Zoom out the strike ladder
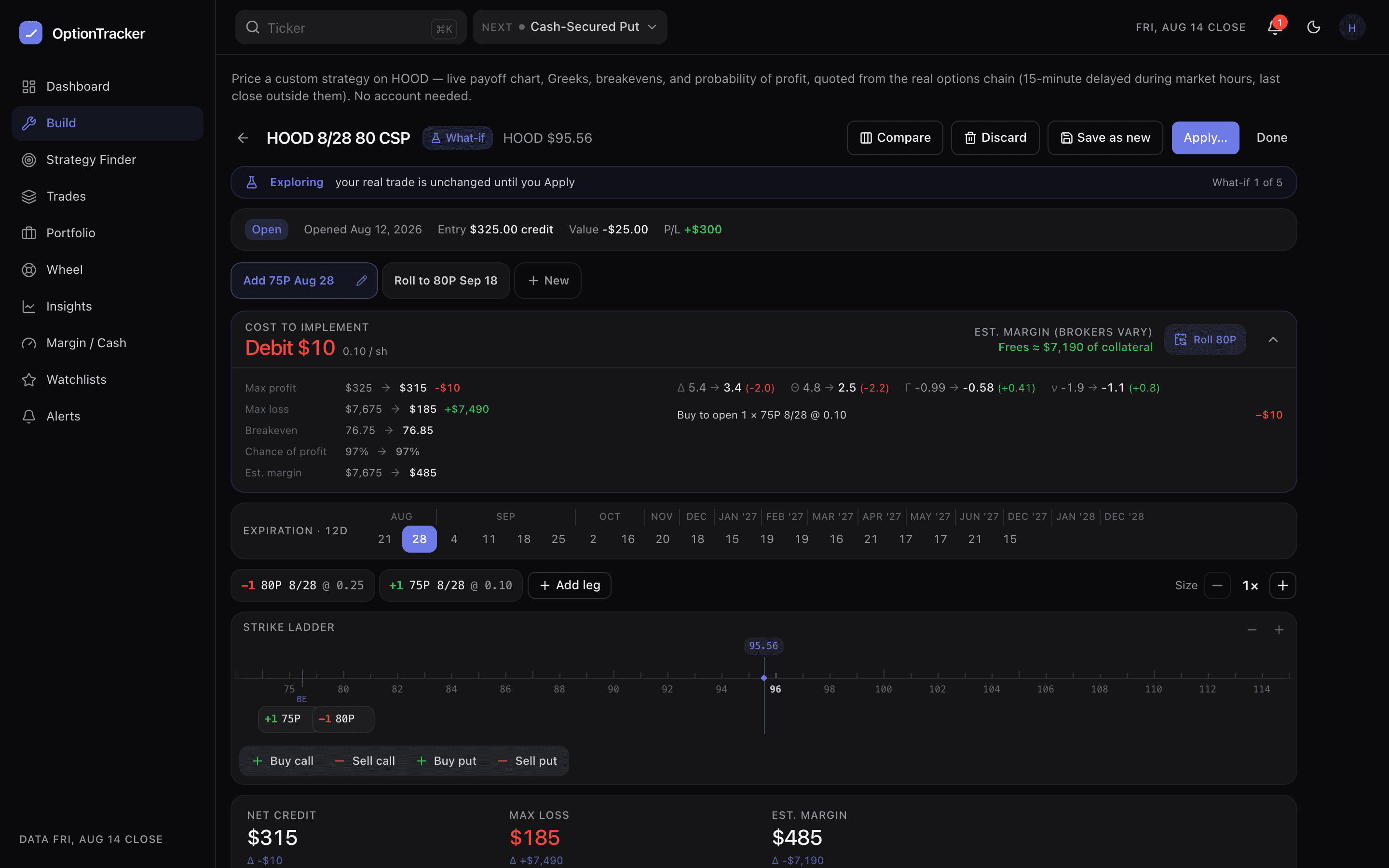 pyautogui.click(x=1252, y=630)
